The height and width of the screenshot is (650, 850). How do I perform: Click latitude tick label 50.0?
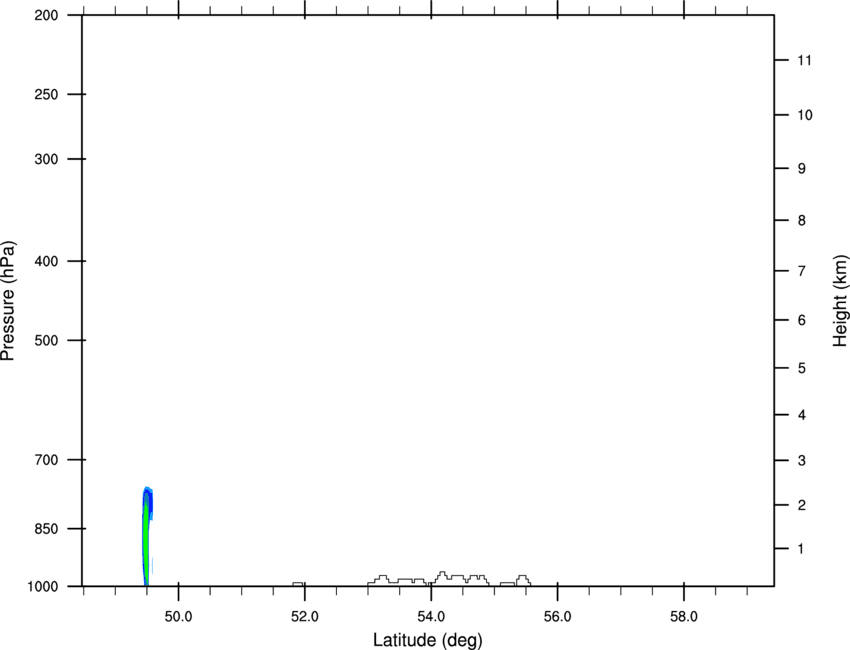[x=178, y=617]
